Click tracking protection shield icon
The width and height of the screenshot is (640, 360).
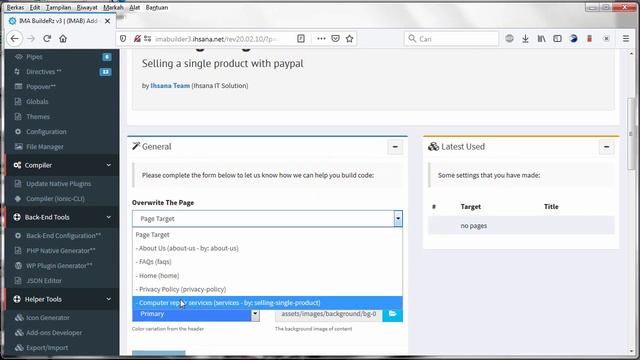pyautogui.click(x=123, y=39)
